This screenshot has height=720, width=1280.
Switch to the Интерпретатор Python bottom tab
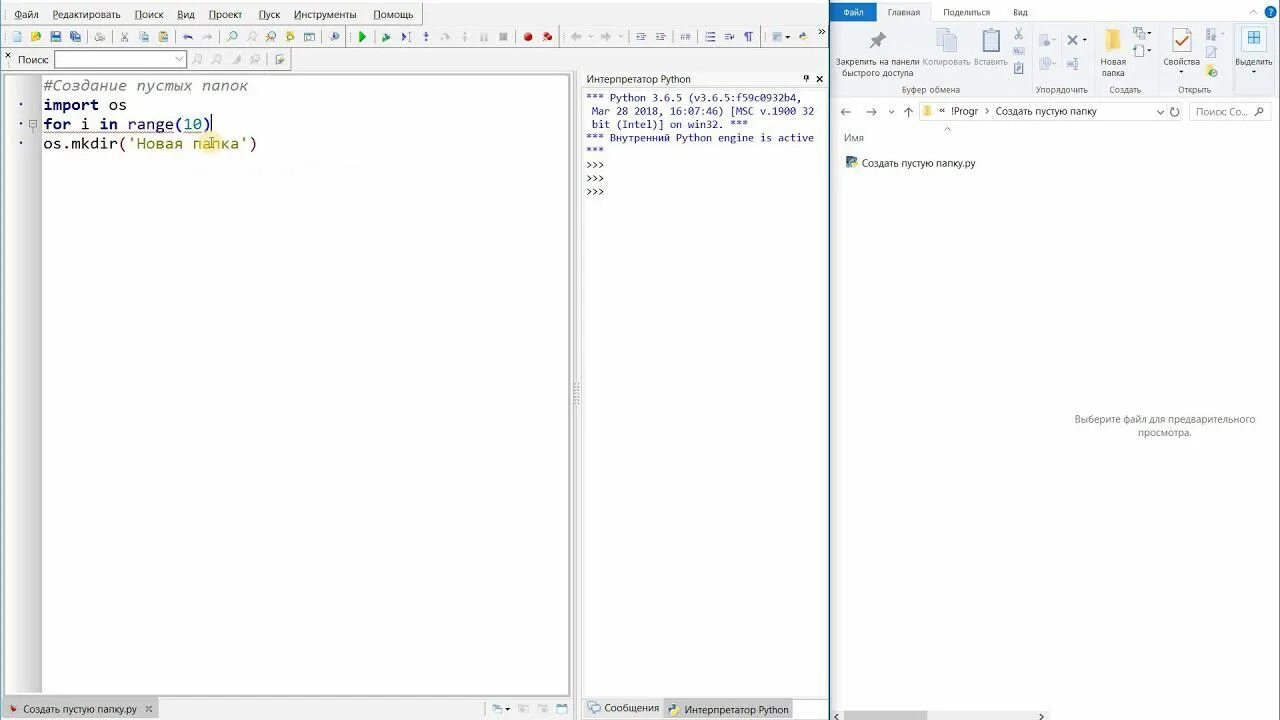coord(728,709)
